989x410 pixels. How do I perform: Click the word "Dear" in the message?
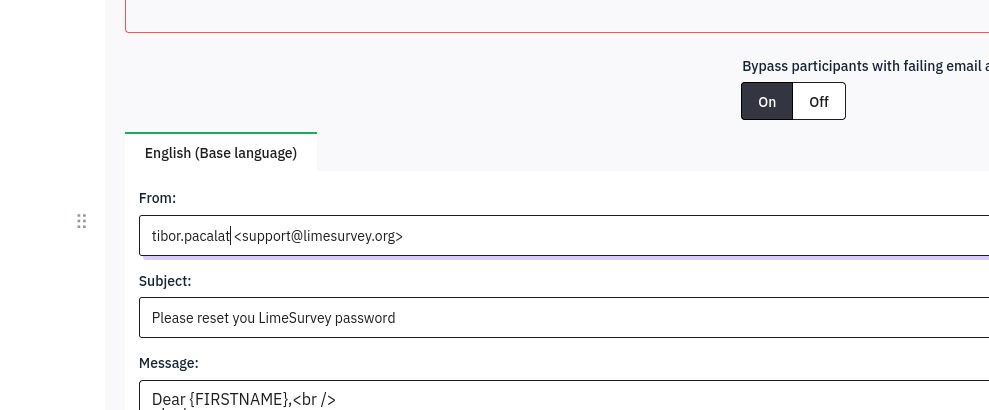pos(168,399)
